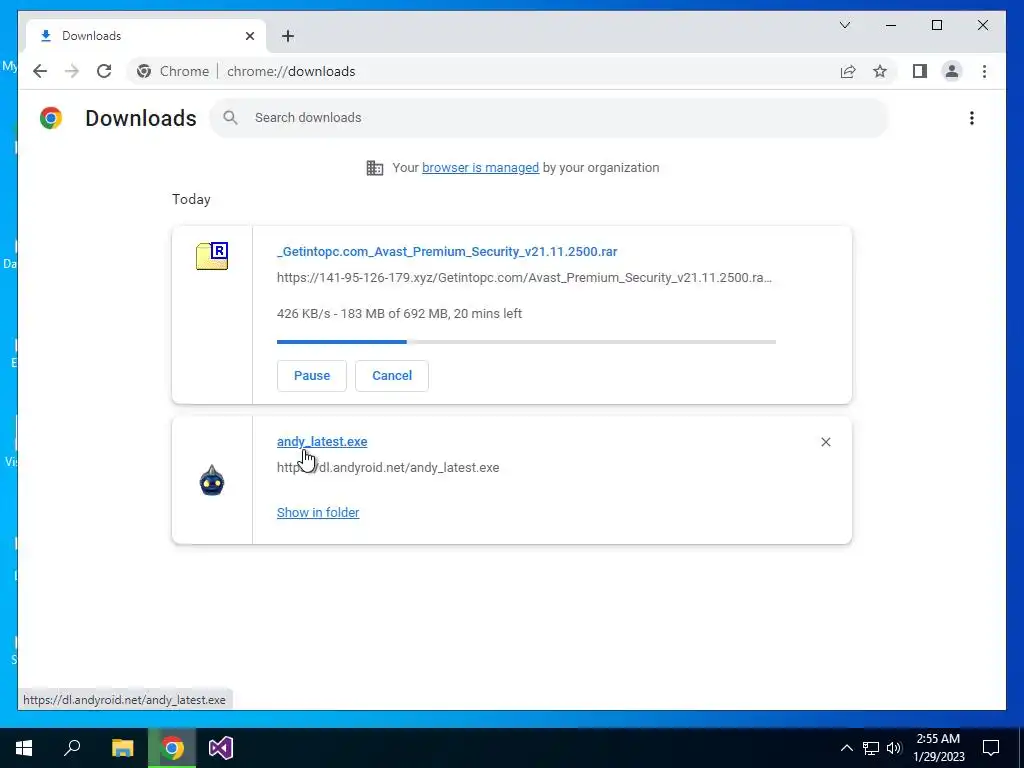
Task: Click the Chrome logo beside Downloads title
Action: [x=51, y=118]
